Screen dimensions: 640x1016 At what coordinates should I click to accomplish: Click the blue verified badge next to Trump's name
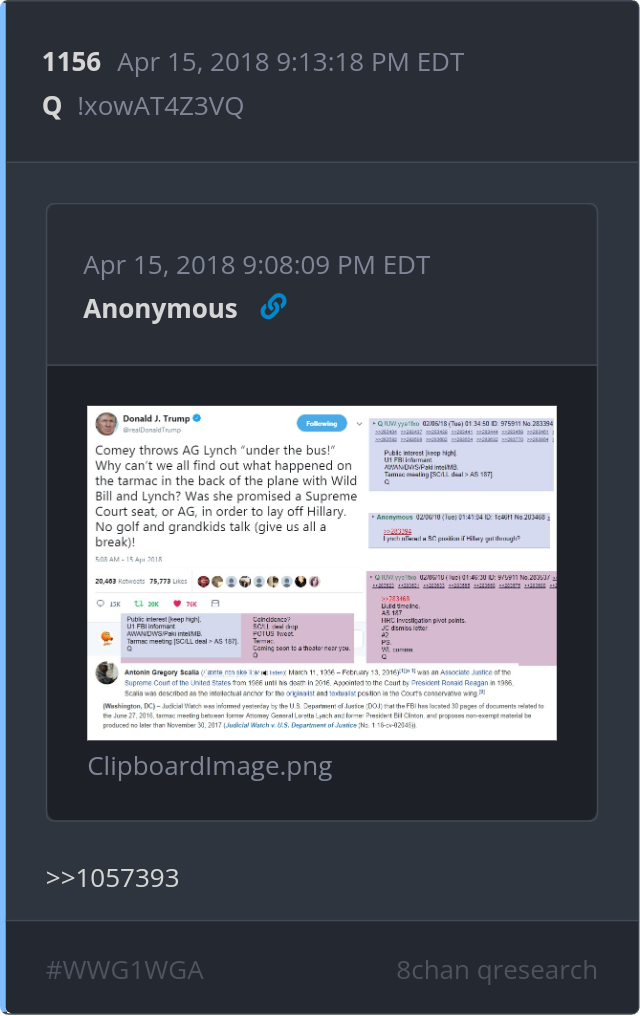(197, 418)
